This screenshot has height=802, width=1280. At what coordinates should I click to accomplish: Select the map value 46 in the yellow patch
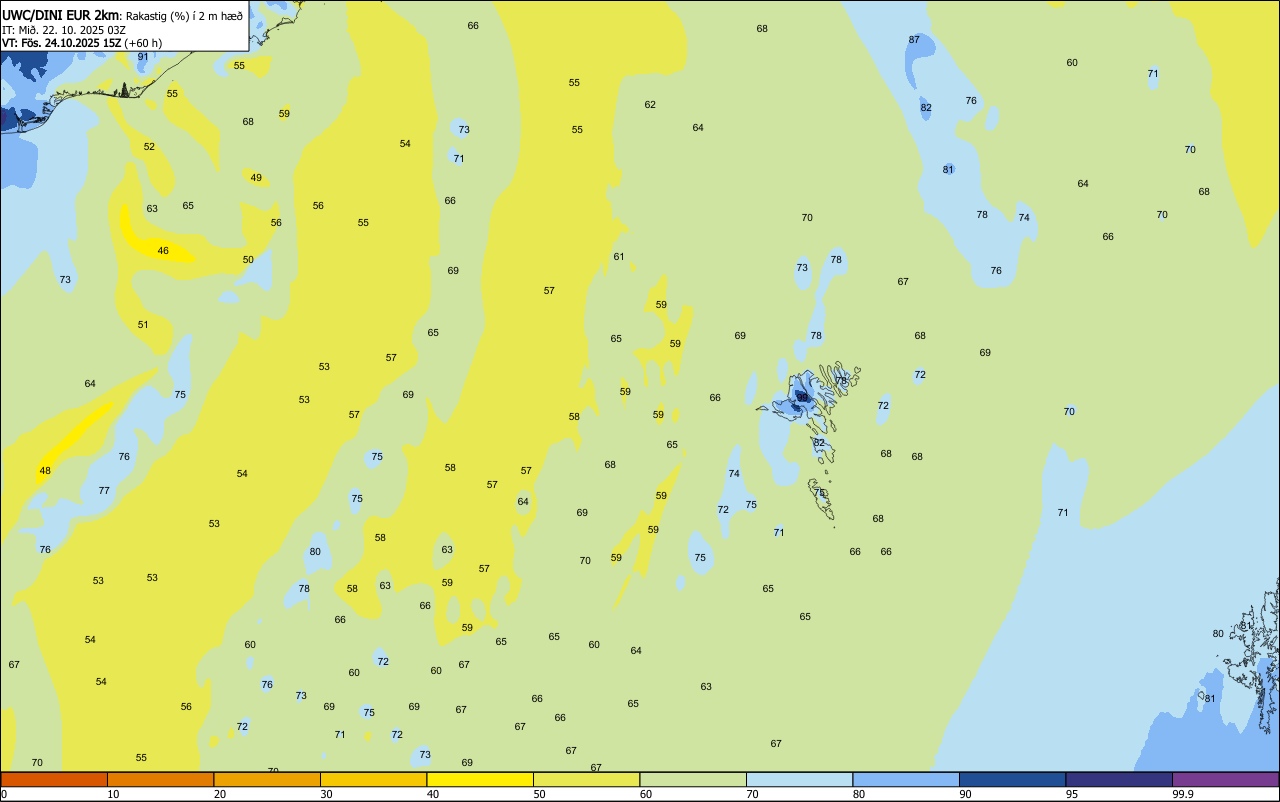pyautogui.click(x=163, y=251)
